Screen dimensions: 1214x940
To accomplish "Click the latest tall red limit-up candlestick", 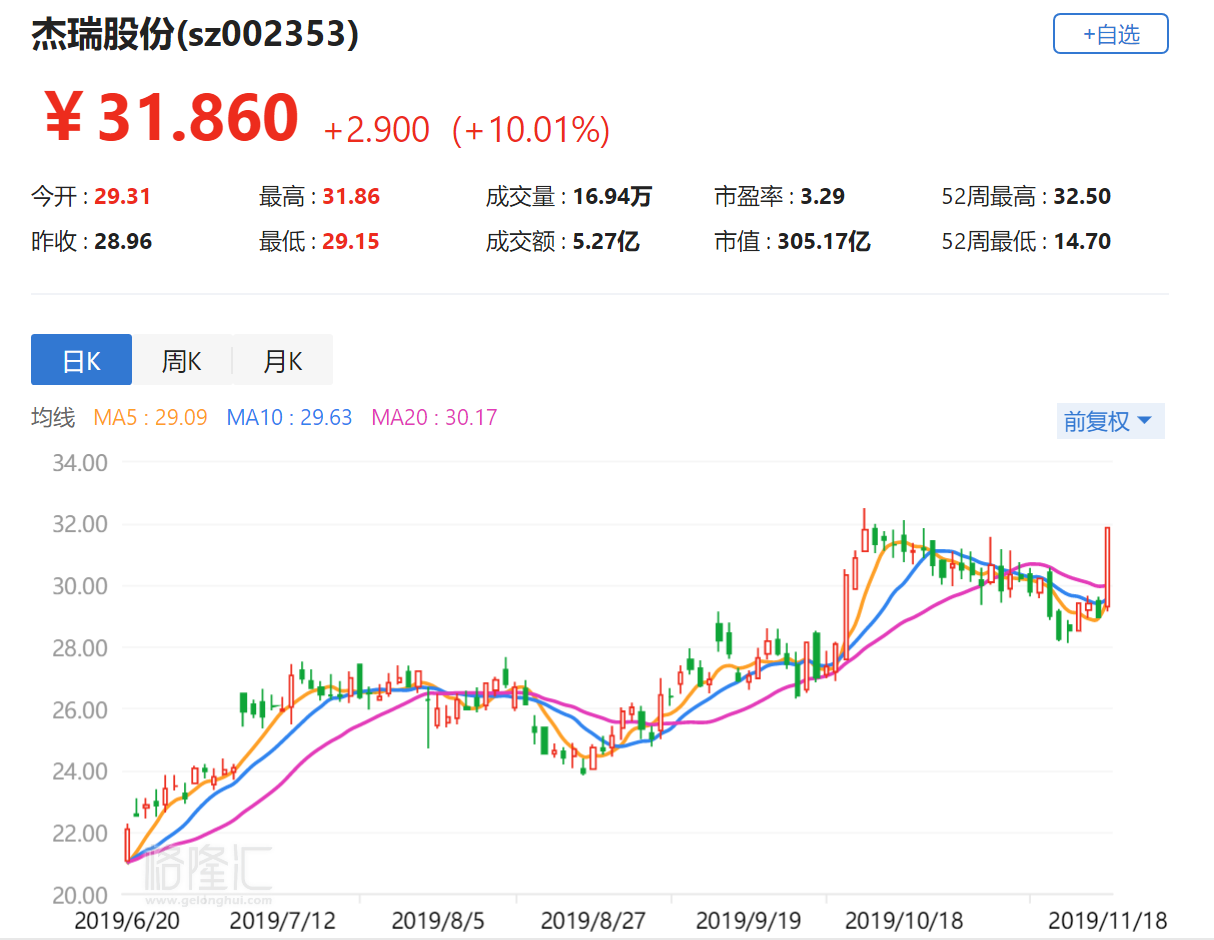I will [x=1108, y=567].
